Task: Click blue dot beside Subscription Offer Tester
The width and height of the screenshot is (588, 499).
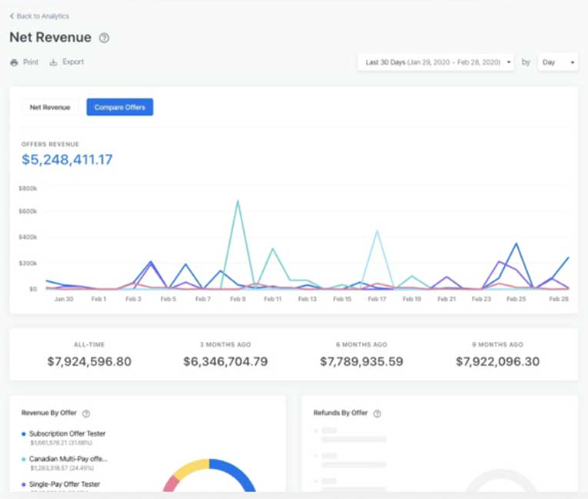Action: (x=24, y=434)
